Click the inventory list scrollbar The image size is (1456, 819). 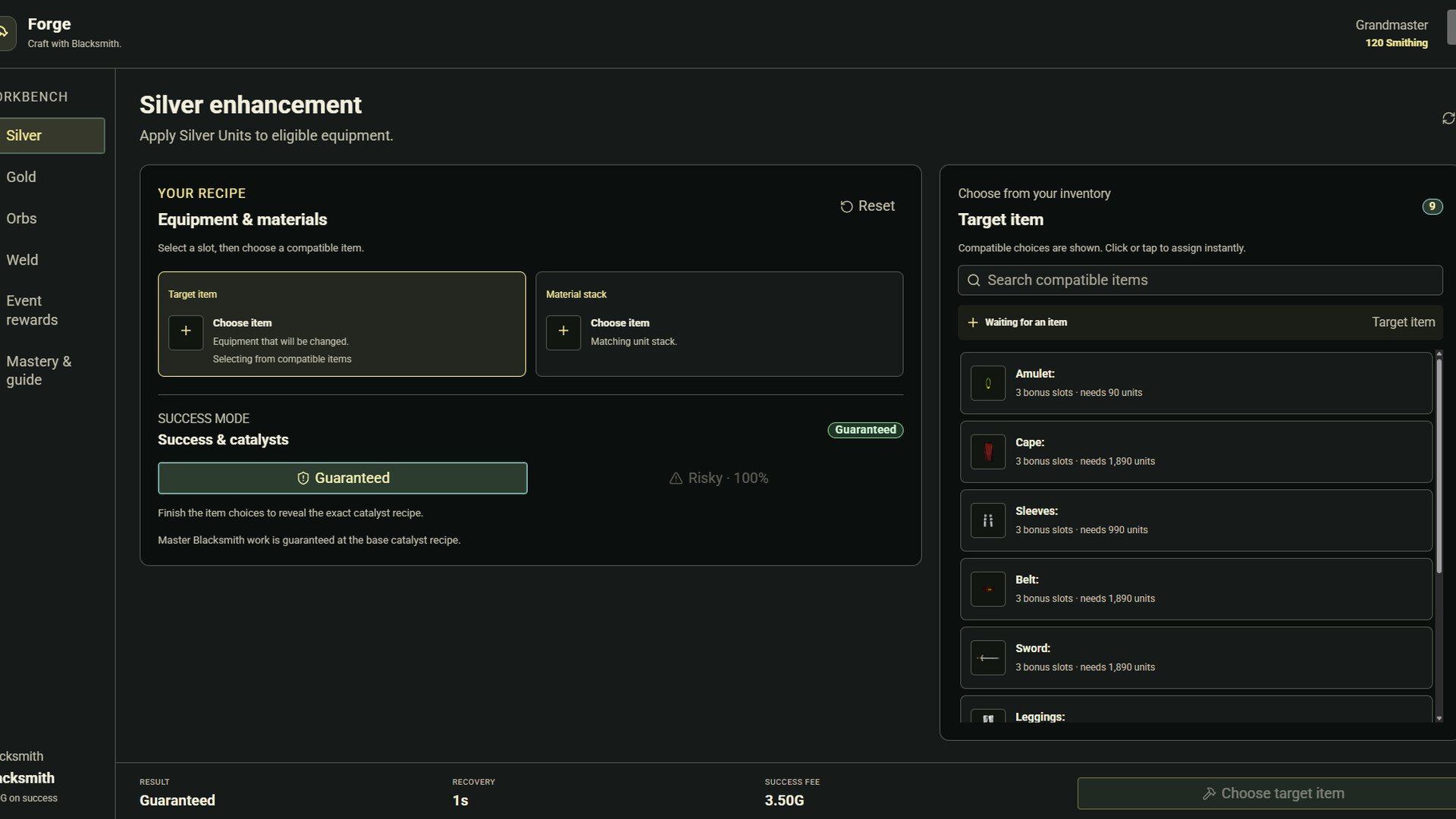pos(1439,466)
